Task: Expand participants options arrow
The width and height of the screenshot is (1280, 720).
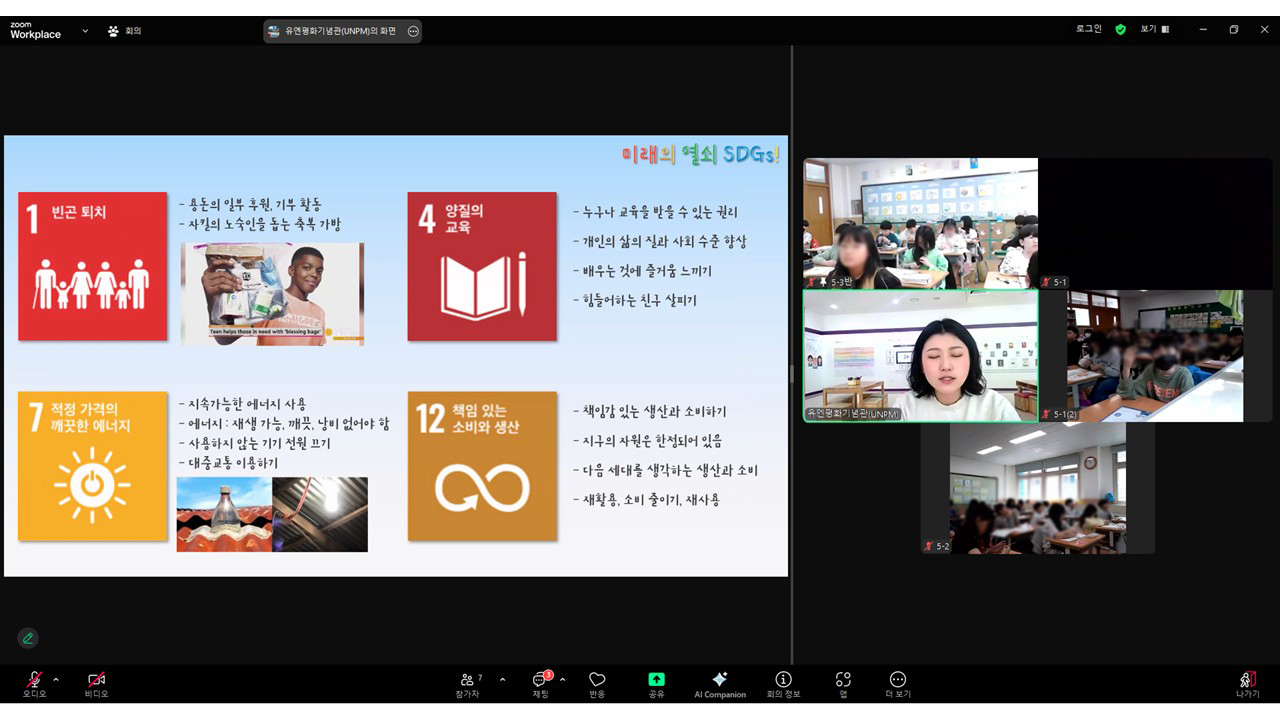Action: click(x=502, y=680)
